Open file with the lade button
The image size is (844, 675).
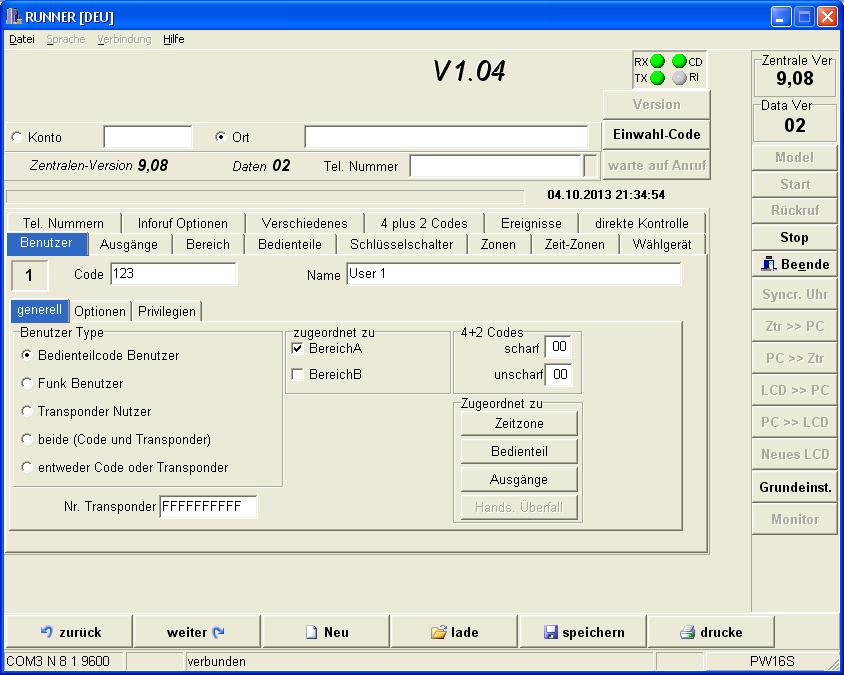(454, 632)
